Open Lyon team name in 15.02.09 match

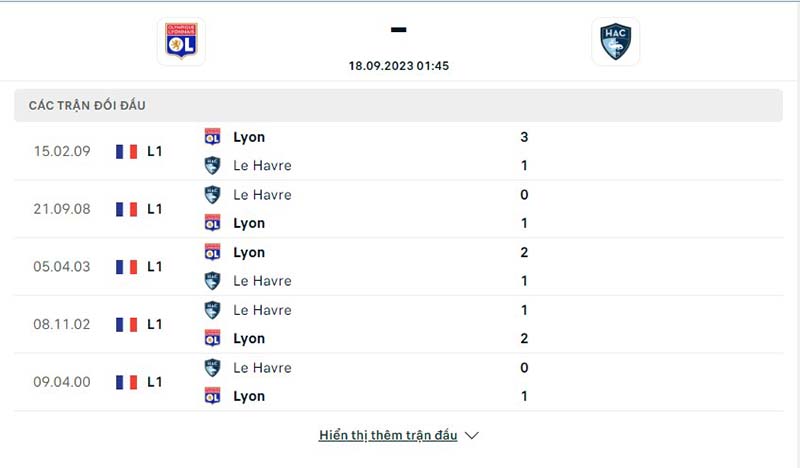pos(249,137)
